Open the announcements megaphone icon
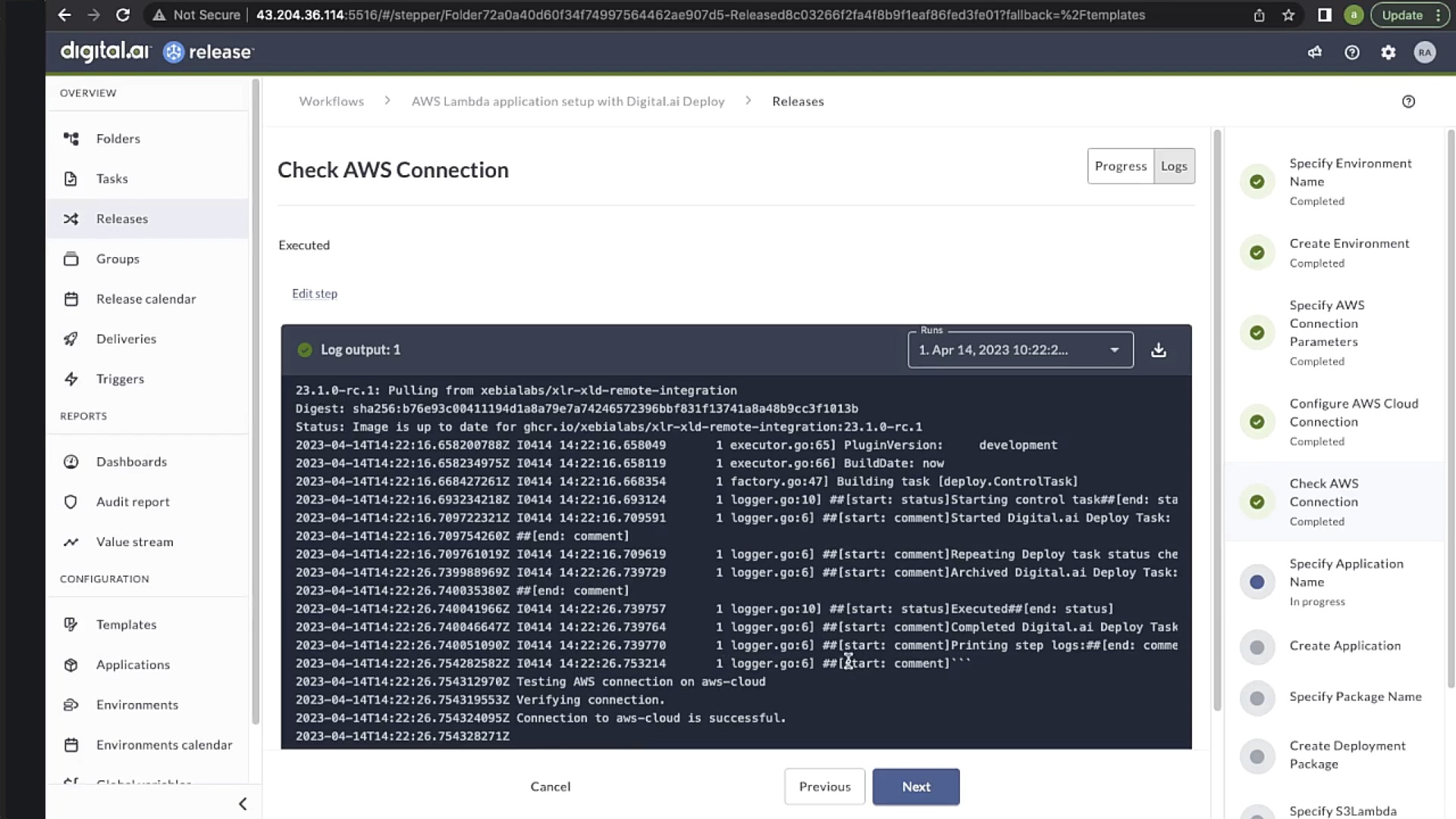This screenshot has width=1456, height=819. pyautogui.click(x=1315, y=52)
